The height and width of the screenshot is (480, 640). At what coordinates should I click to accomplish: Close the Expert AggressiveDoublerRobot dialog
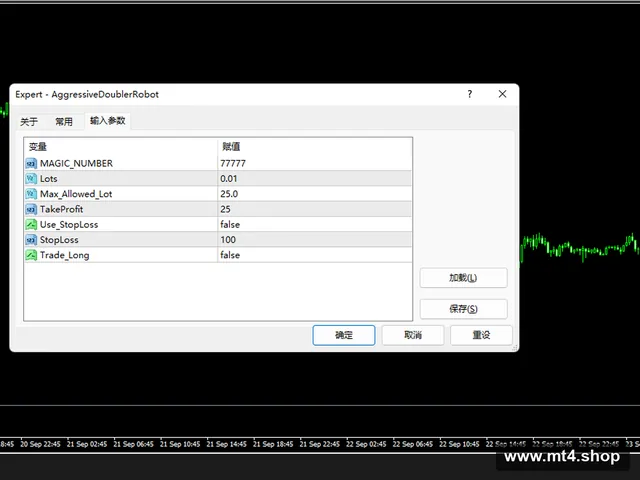pos(502,94)
